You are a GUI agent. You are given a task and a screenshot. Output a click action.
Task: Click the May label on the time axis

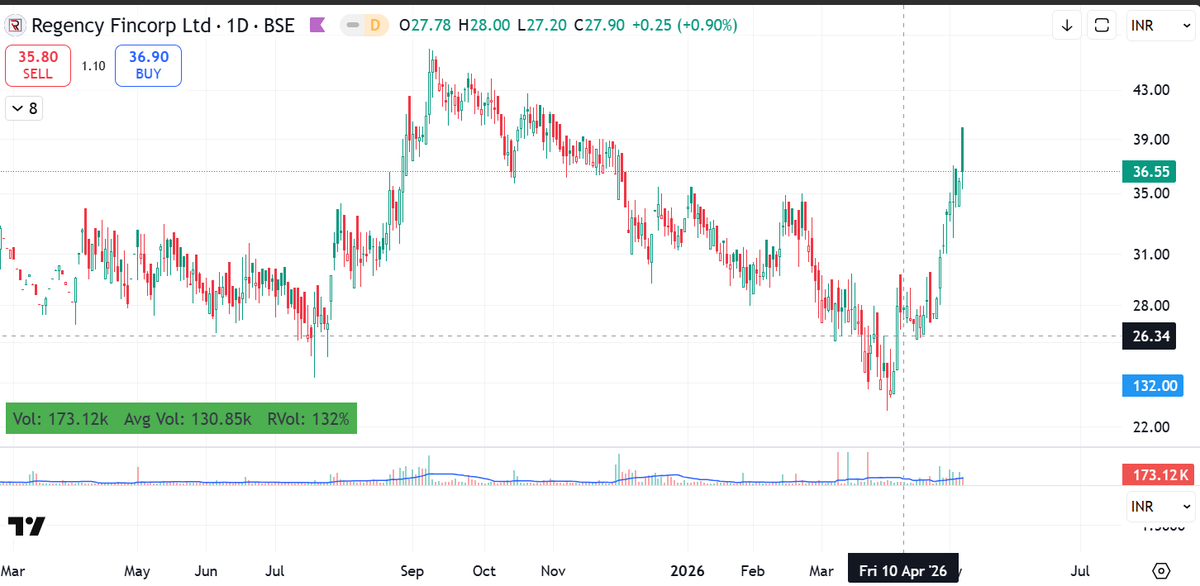(137, 572)
